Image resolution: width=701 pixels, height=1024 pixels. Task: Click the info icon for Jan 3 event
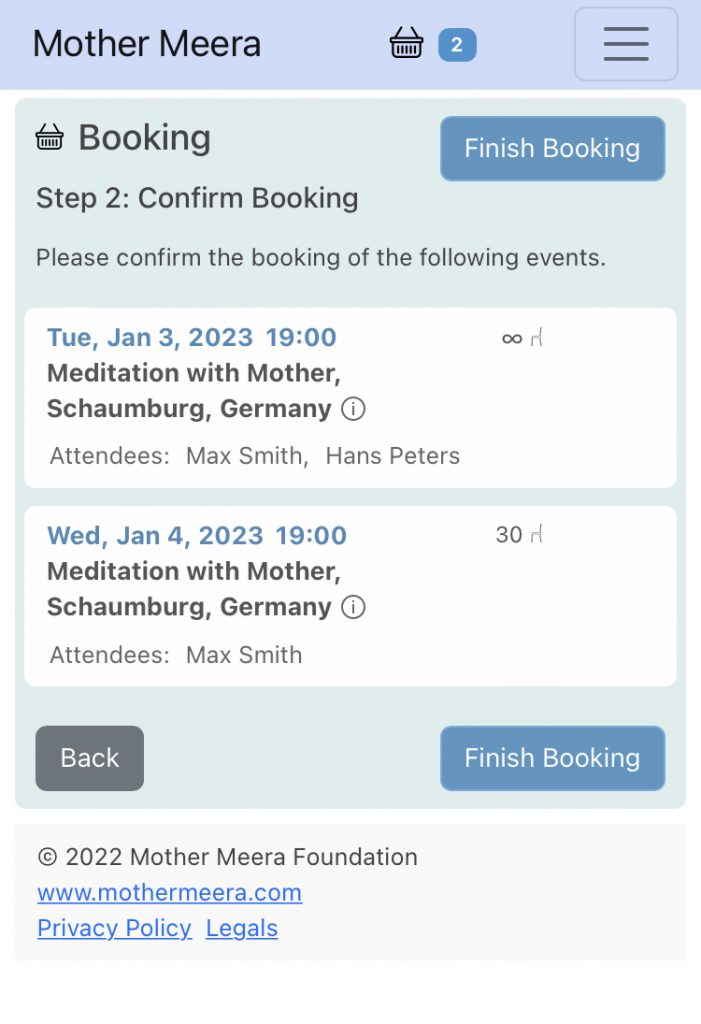[353, 409]
